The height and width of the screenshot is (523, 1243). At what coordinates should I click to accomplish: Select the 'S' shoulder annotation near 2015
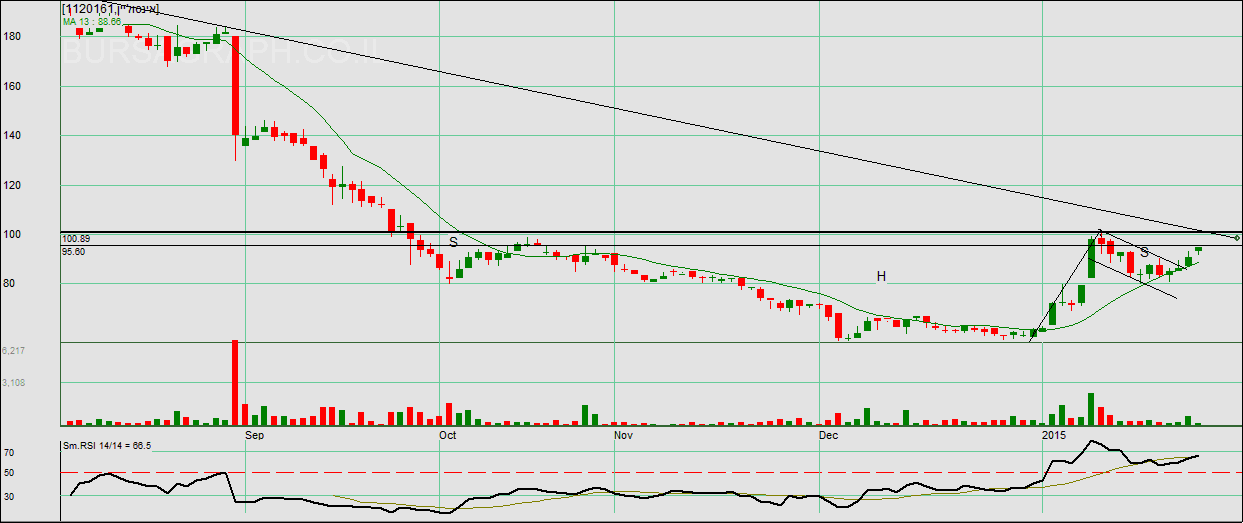tap(1145, 253)
